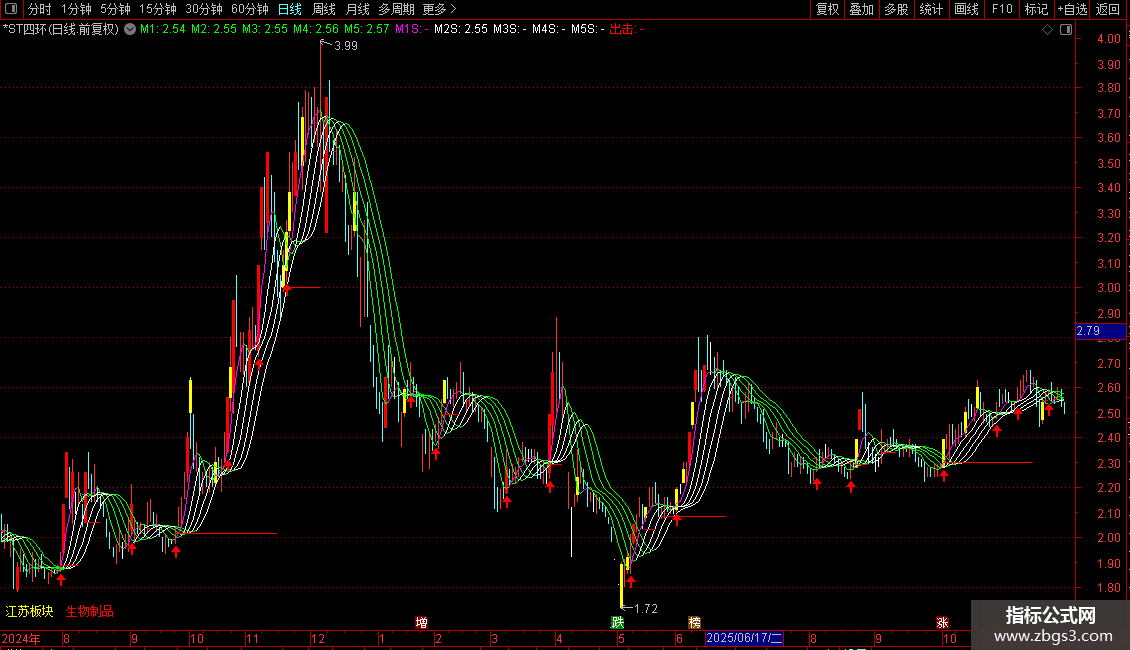Click the M5: 2.57 indicator value
This screenshot has height=650, width=1130.
point(367,30)
